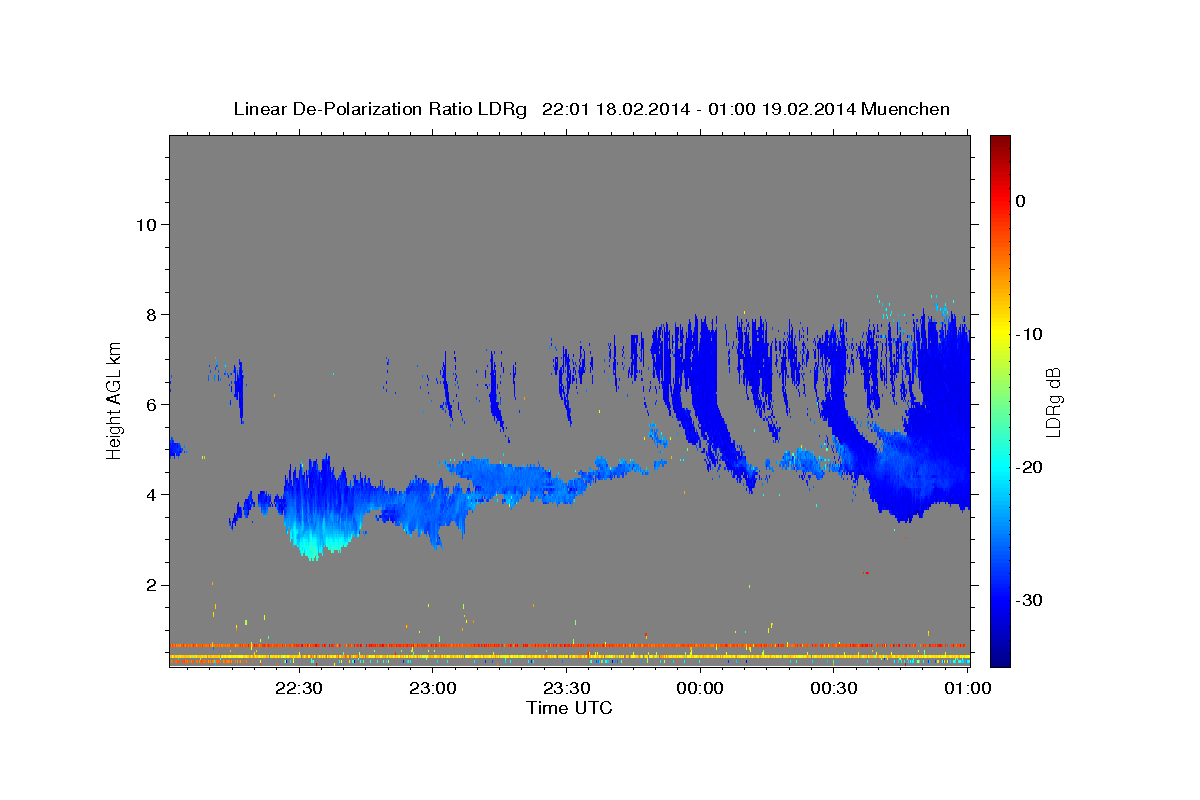Click the height tick label 8

coord(151,315)
